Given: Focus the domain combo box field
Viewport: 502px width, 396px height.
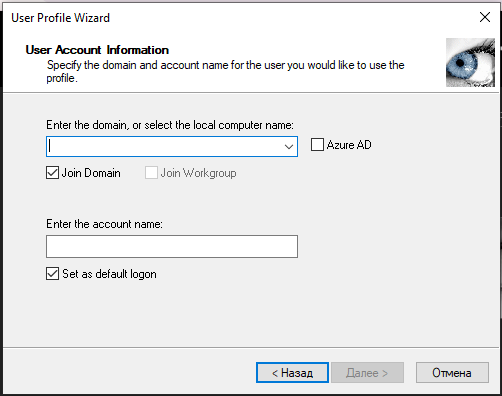Looking at the screenshot, I should click(172, 146).
